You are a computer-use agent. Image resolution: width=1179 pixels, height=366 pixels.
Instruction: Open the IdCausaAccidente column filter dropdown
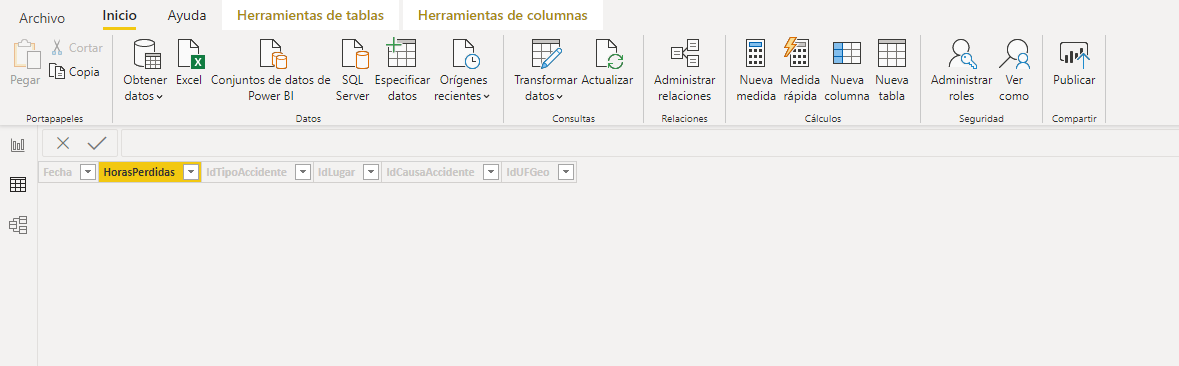pos(491,173)
